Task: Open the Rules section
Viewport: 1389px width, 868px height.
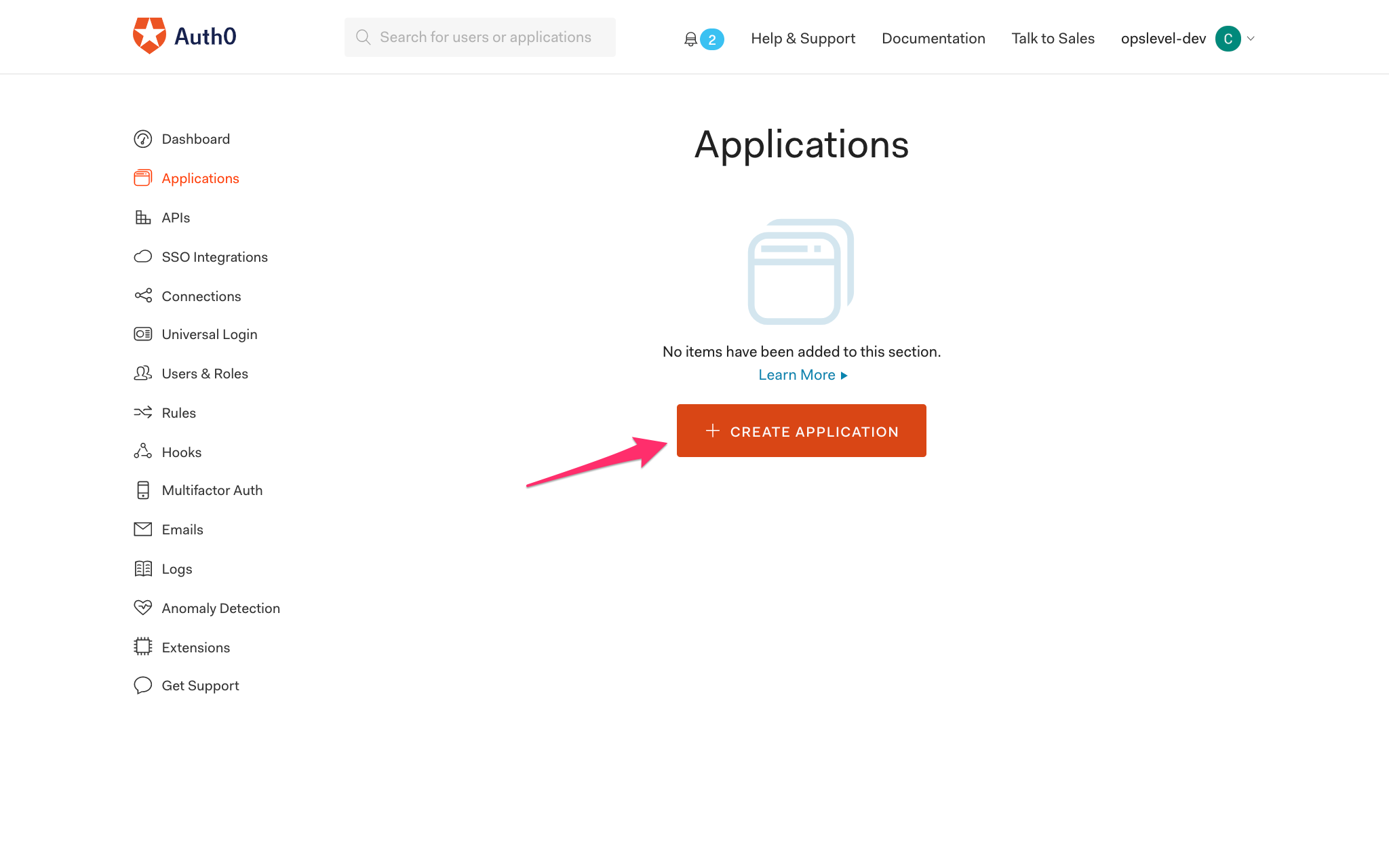Action: pos(178,412)
